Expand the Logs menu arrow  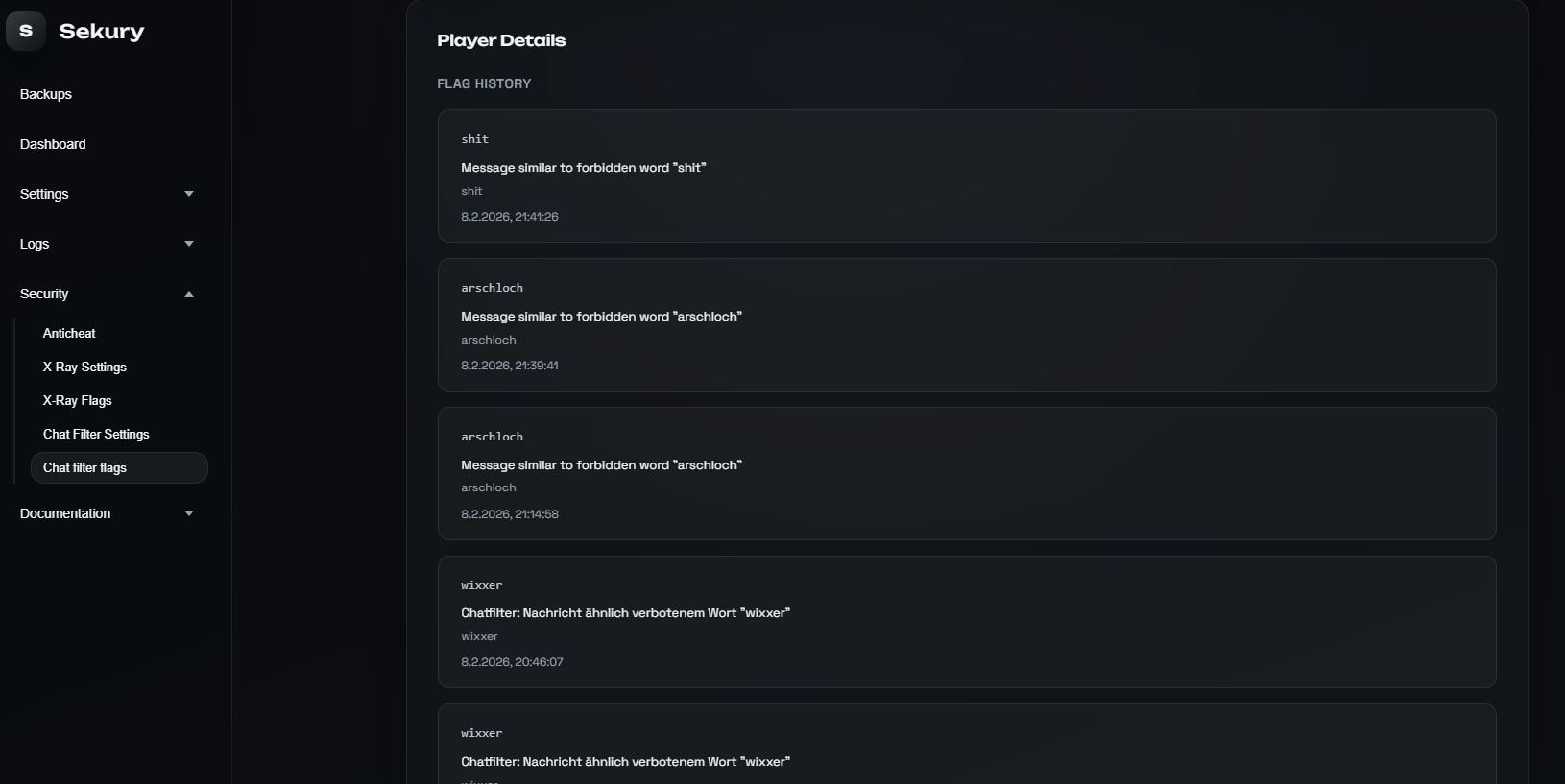pyautogui.click(x=189, y=244)
